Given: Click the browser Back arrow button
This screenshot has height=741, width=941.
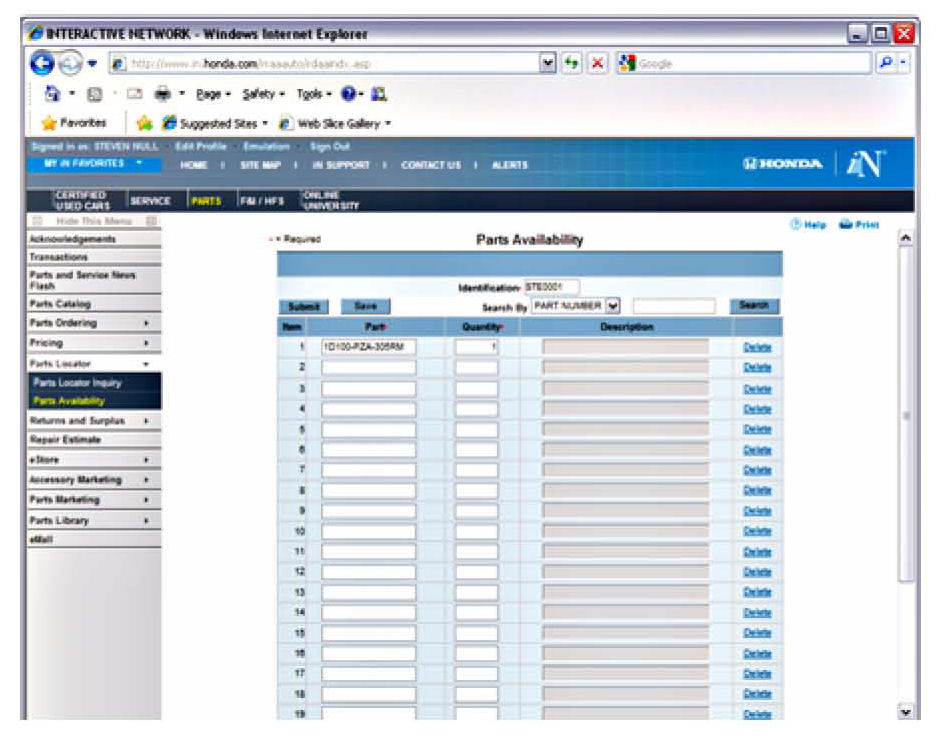Looking at the screenshot, I should click(42, 64).
